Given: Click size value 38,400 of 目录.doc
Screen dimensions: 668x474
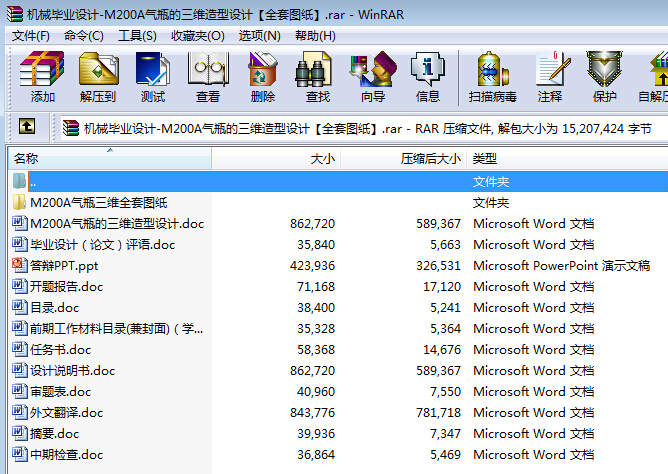Looking at the screenshot, I should (x=316, y=307).
